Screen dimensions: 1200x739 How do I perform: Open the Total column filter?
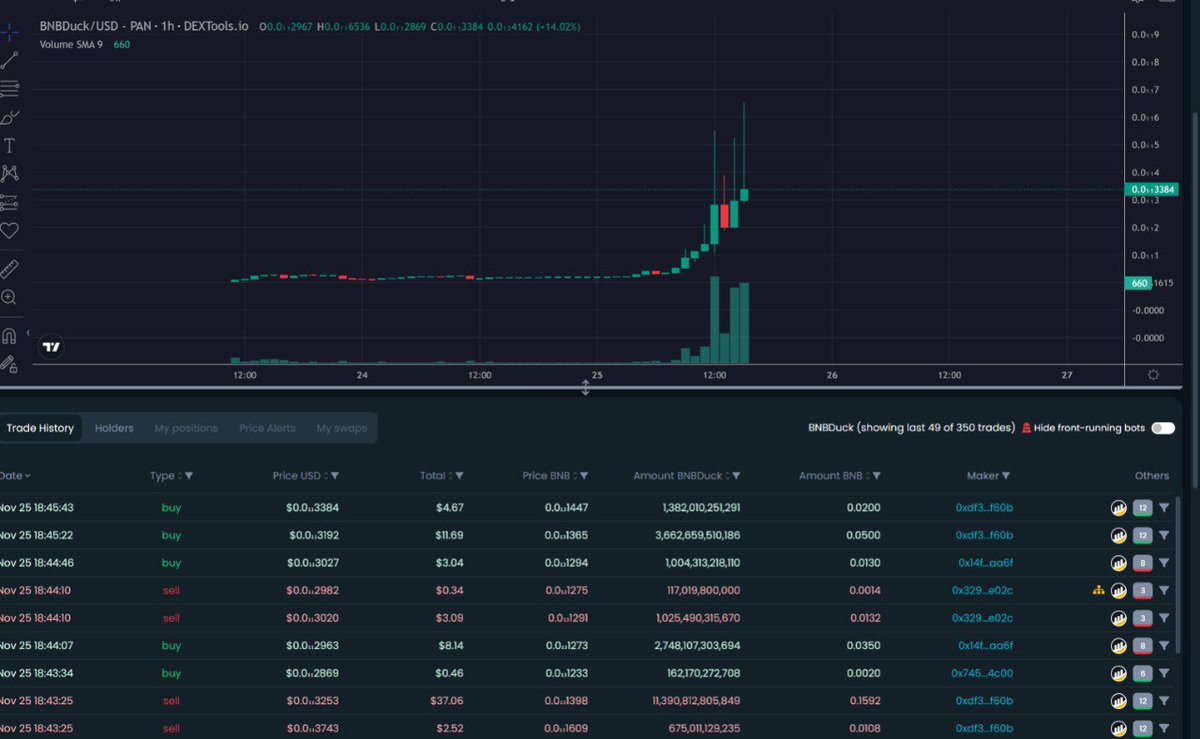click(460, 476)
